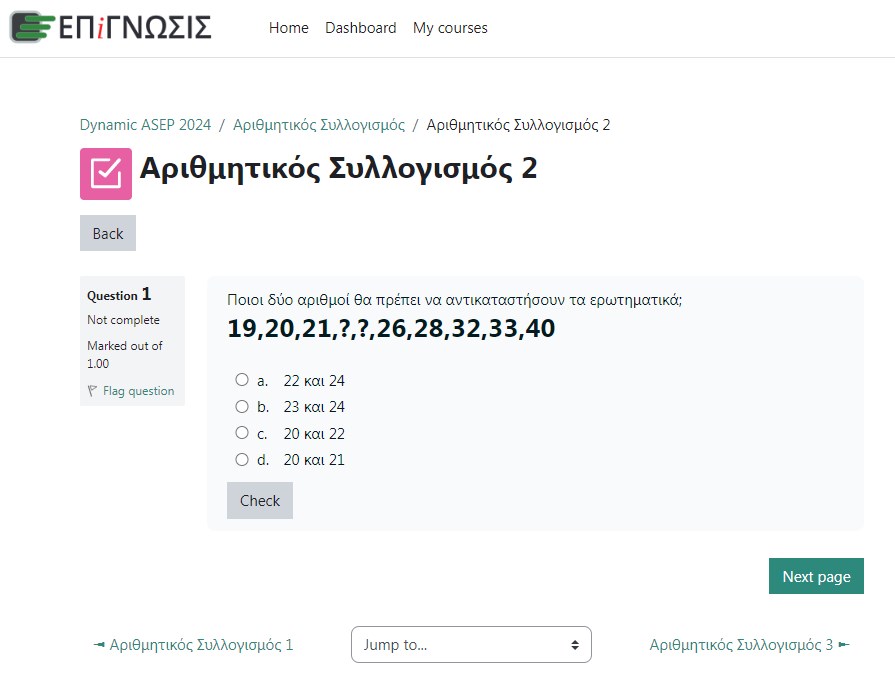Click the question text Ποιοι δύο αριθμοί

click(x=454, y=300)
